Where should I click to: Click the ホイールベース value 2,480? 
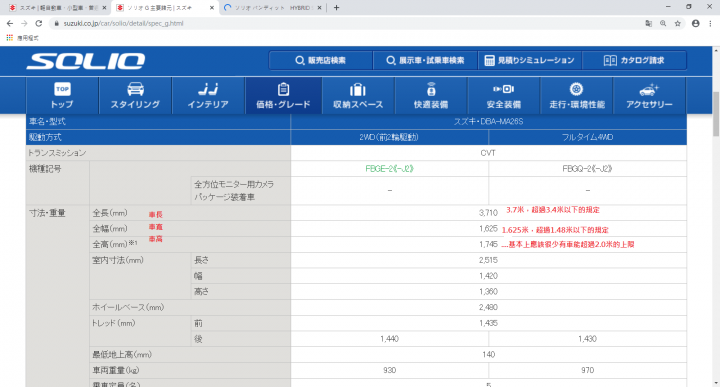click(x=488, y=307)
